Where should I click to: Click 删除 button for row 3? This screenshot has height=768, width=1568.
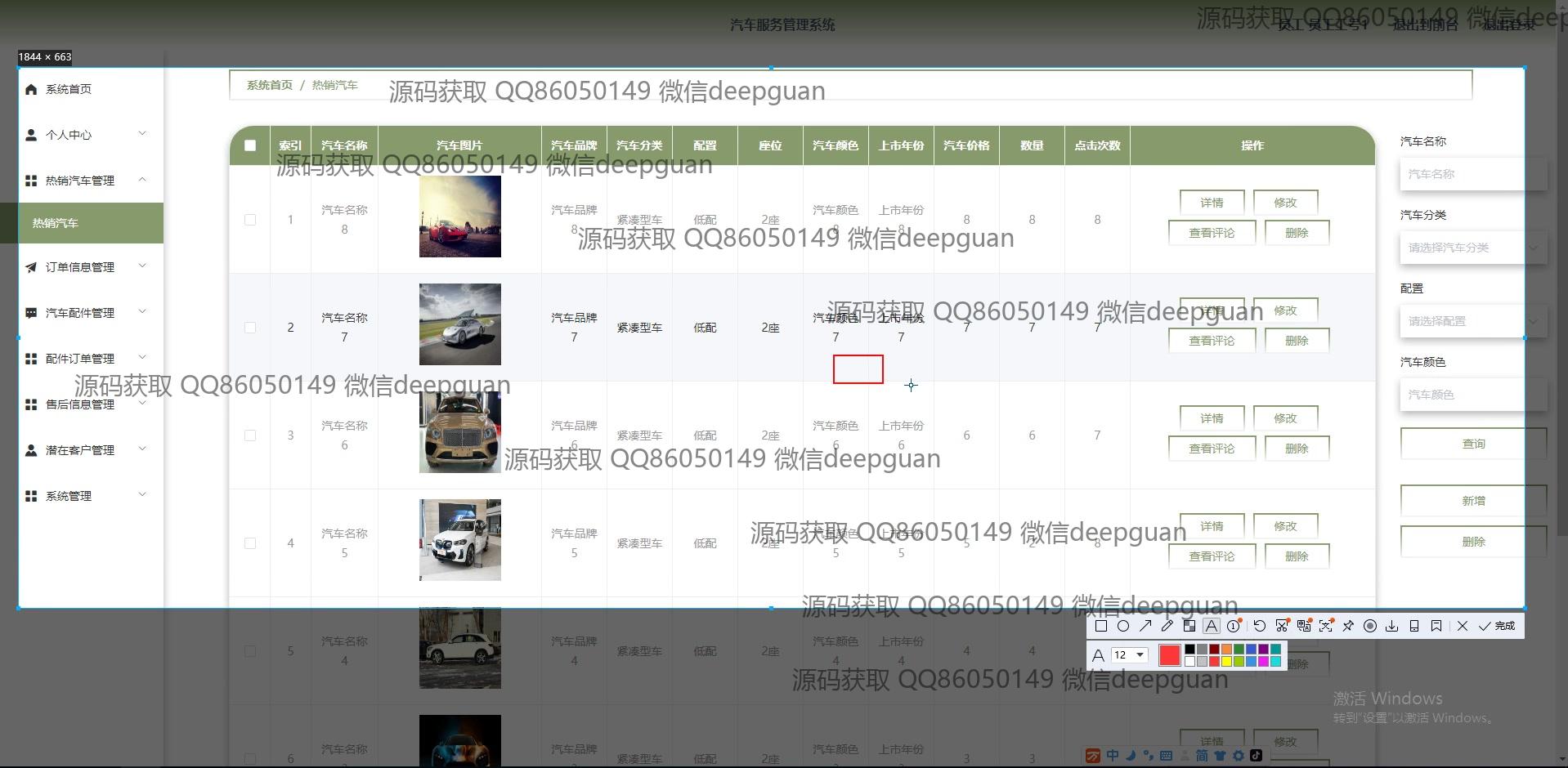tap(1297, 449)
